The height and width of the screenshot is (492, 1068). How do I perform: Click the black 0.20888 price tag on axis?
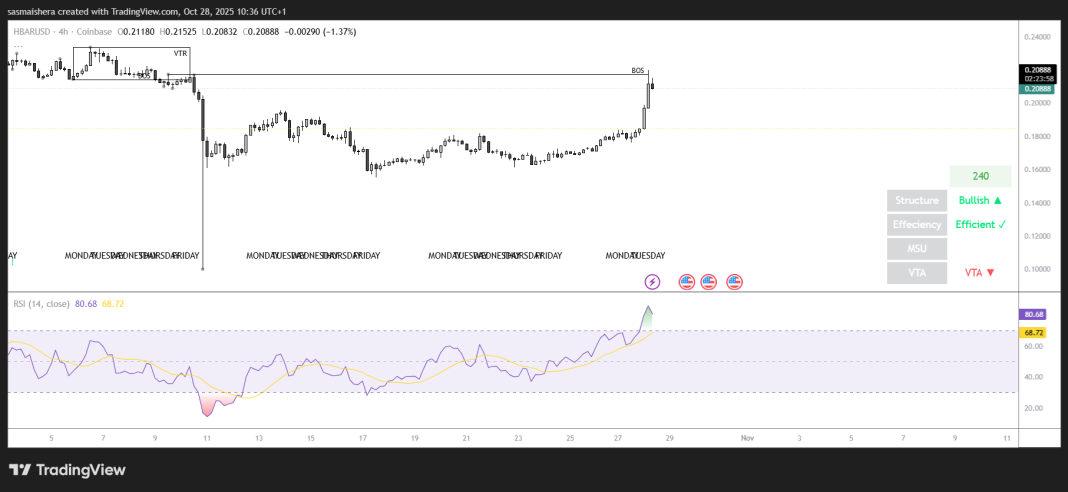tap(1039, 70)
